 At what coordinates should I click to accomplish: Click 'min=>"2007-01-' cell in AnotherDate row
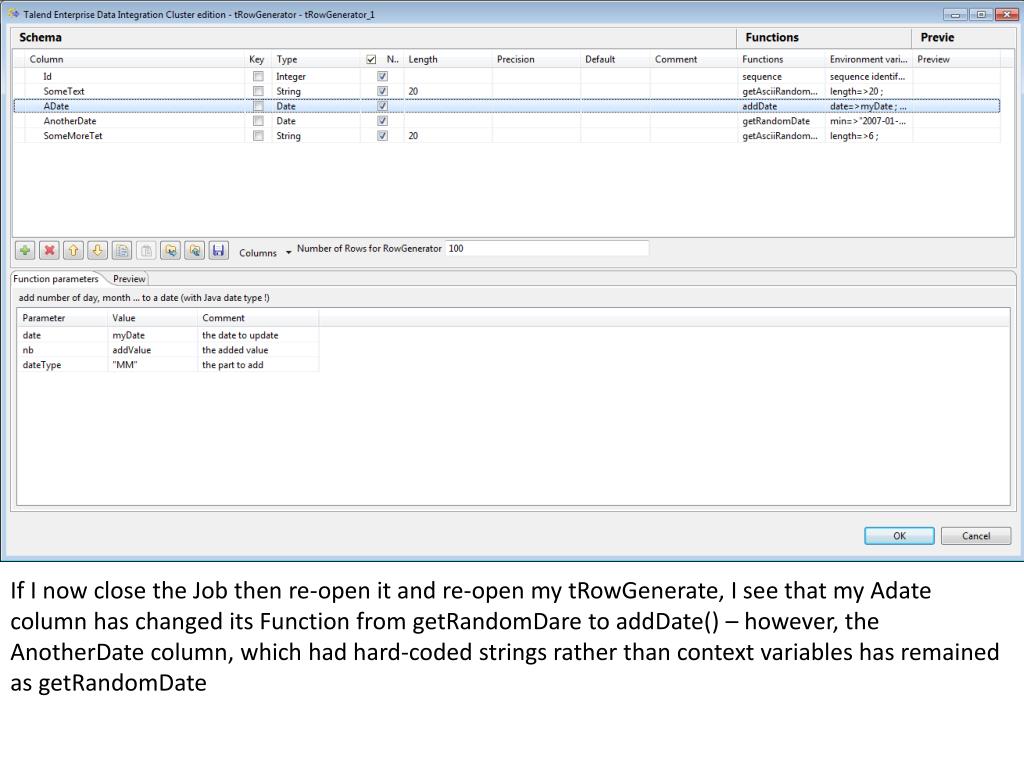point(867,121)
